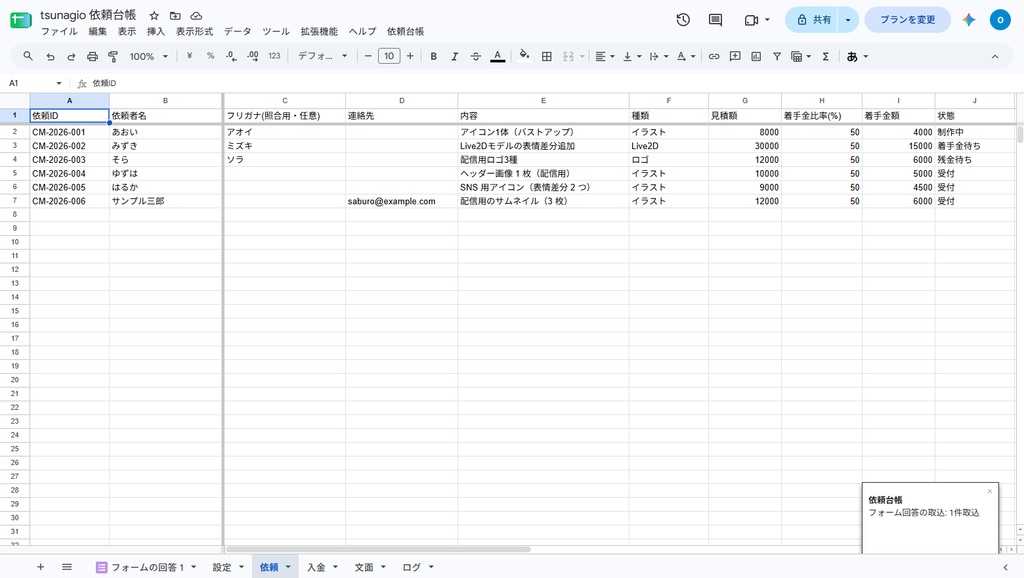Open the Gemini sparkle icon

(x=968, y=20)
